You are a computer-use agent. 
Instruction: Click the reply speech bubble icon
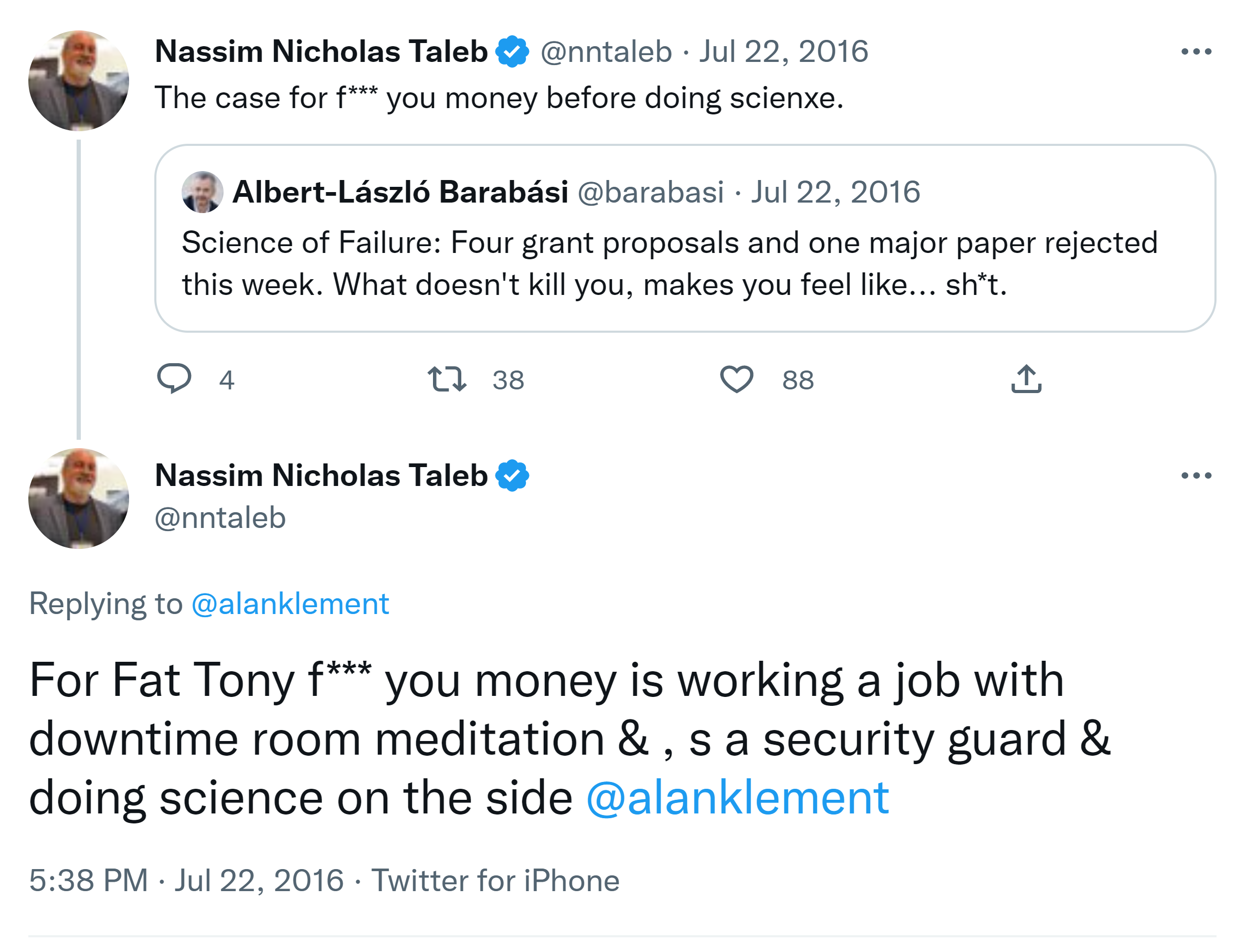click(174, 378)
